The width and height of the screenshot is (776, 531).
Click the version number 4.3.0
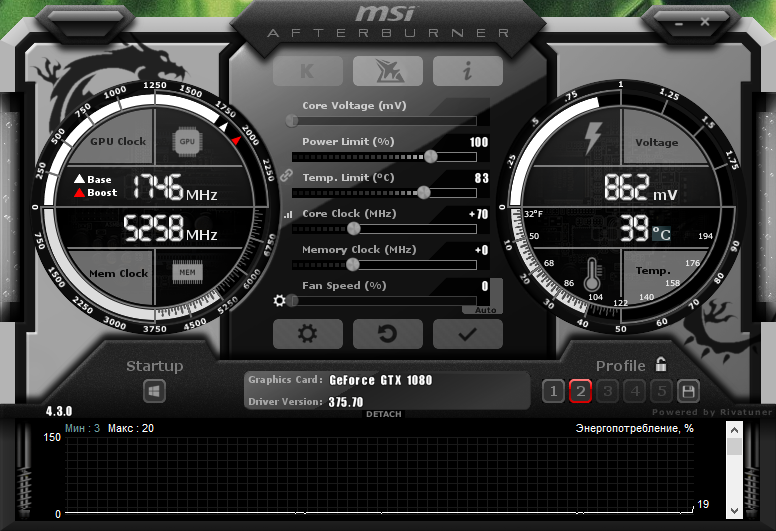(x=59, y=411)
